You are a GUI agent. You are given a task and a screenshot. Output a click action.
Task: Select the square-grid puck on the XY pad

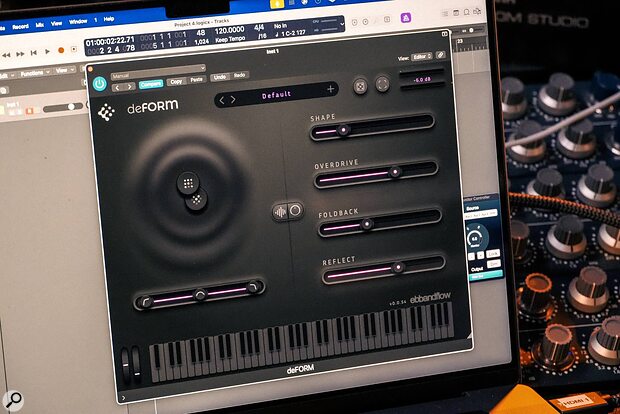point(188,183)
